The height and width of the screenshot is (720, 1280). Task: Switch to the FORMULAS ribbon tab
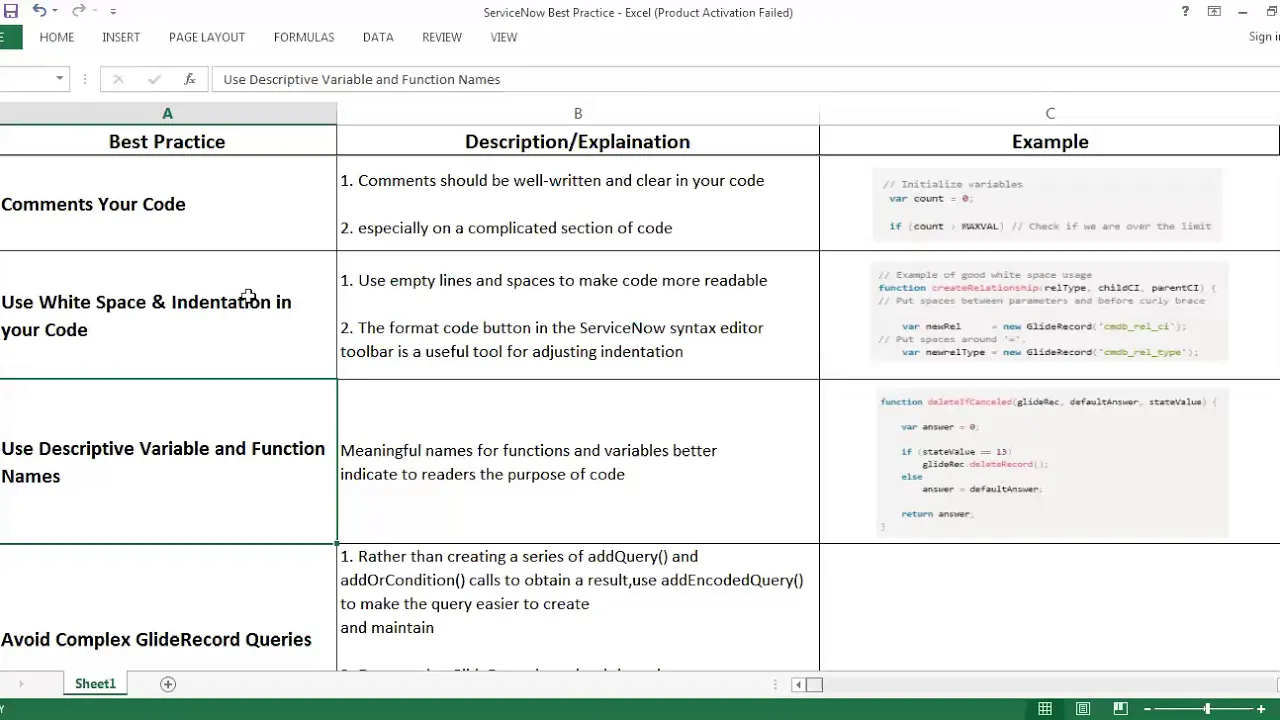(x=304, y=37)
